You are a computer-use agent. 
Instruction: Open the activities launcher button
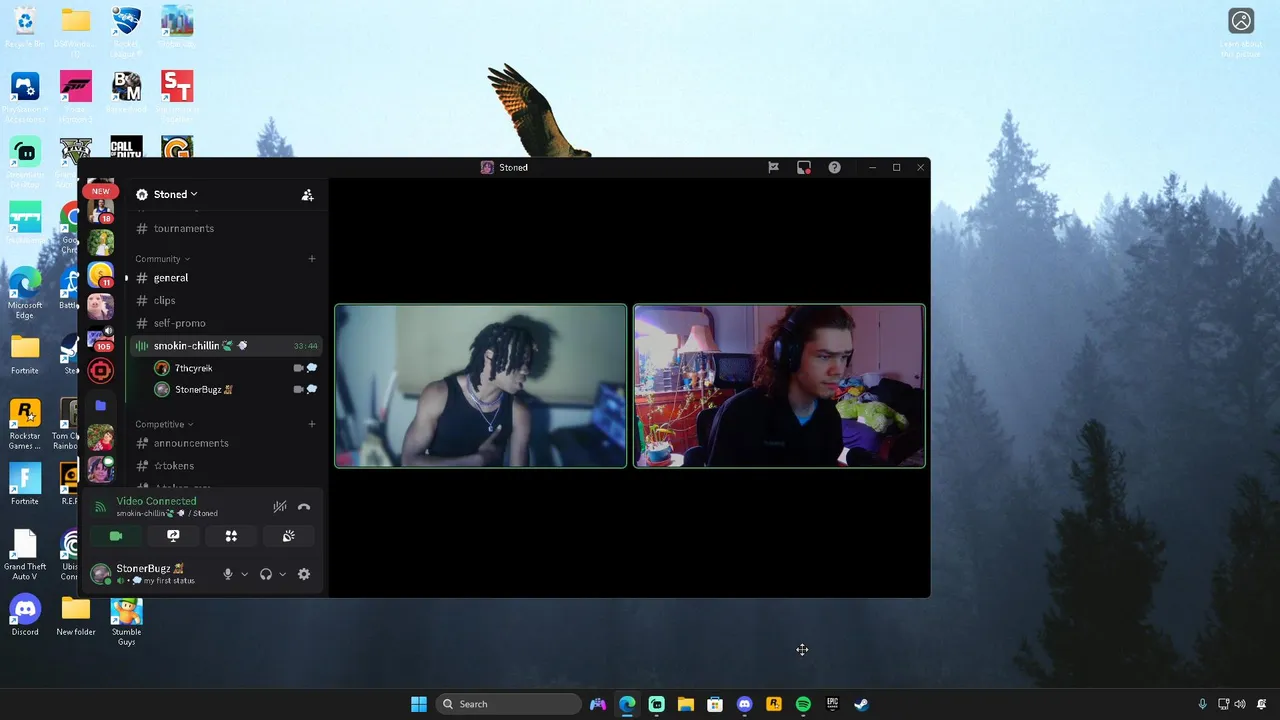pyautogui.click(x=231, y=536)
